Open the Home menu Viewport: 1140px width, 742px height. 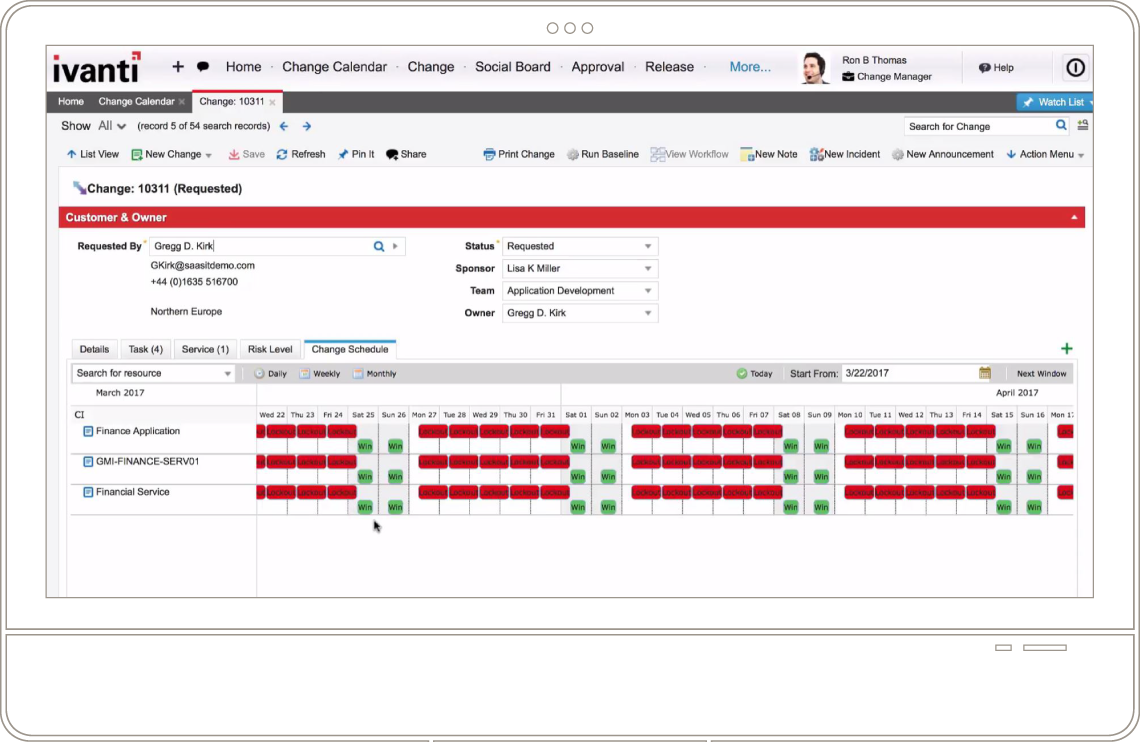[244, 67]
